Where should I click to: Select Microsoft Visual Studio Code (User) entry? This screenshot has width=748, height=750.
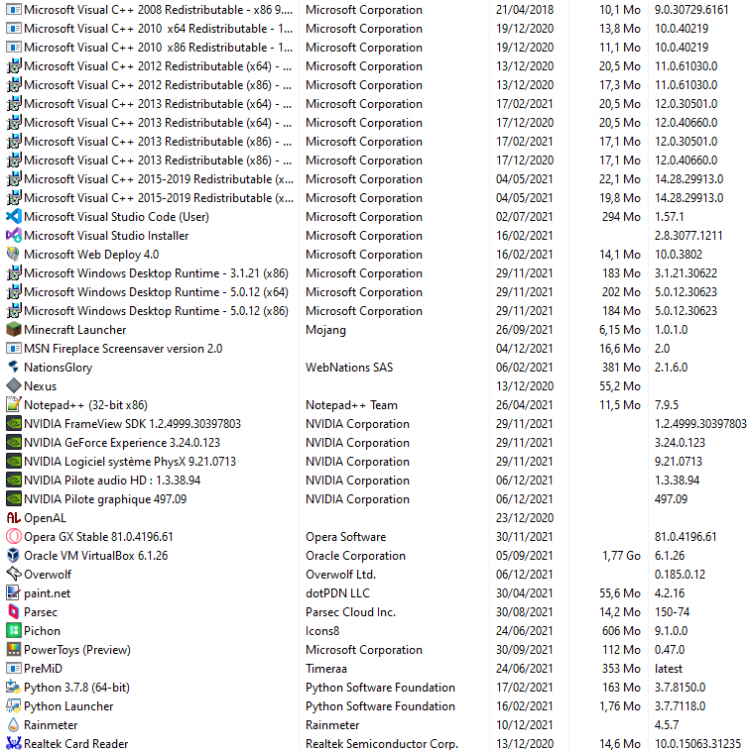374,217
